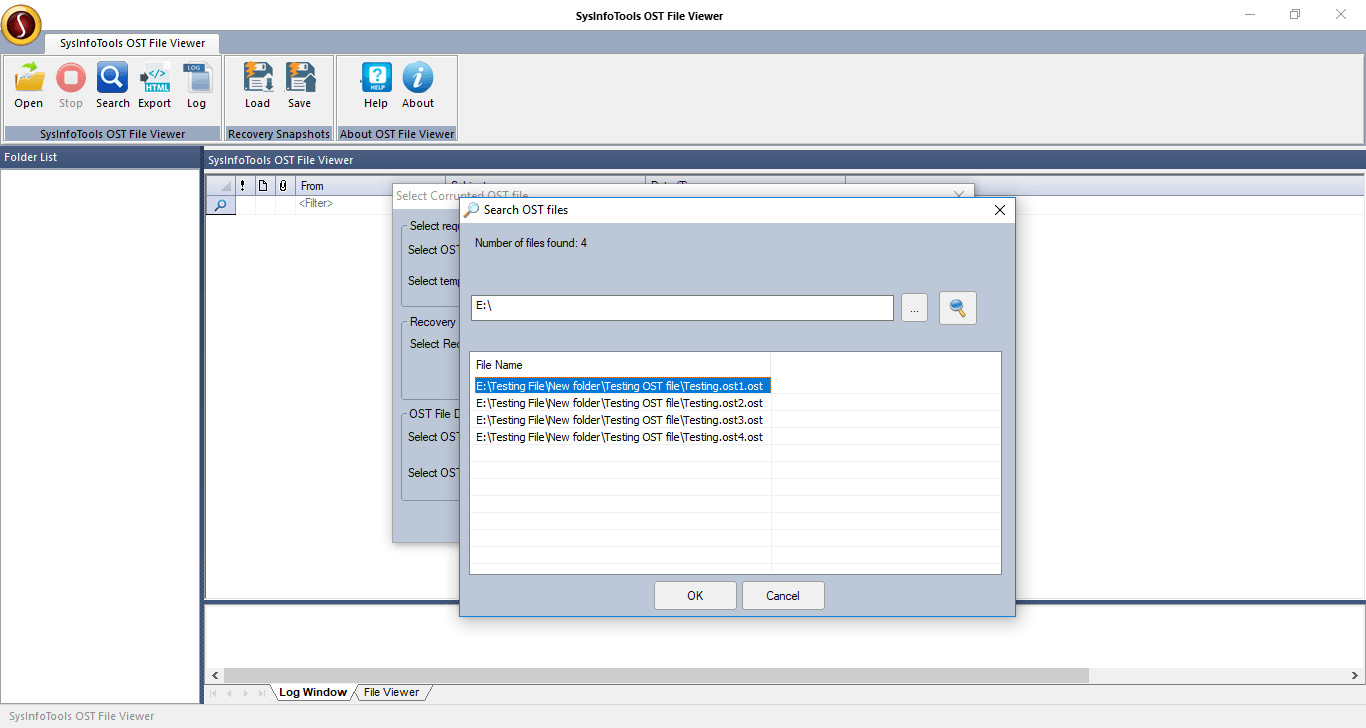Click OK in Search OST files dialog
The width and height of the screenshot is (1366, 728).
point(695,596)
